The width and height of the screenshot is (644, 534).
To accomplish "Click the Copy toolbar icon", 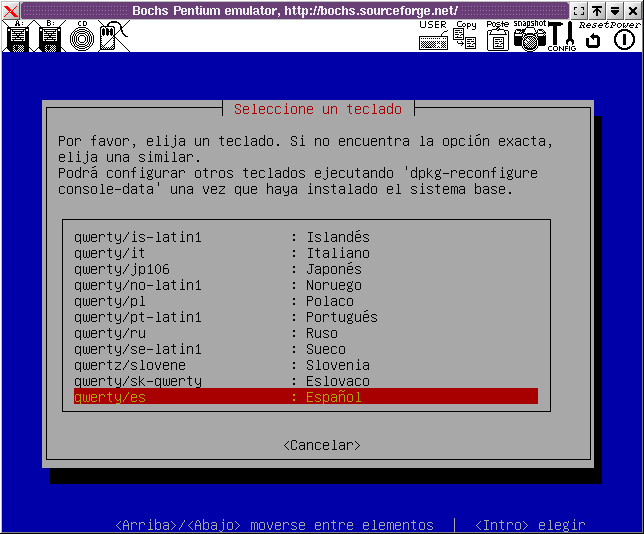I will click(465, 37).
